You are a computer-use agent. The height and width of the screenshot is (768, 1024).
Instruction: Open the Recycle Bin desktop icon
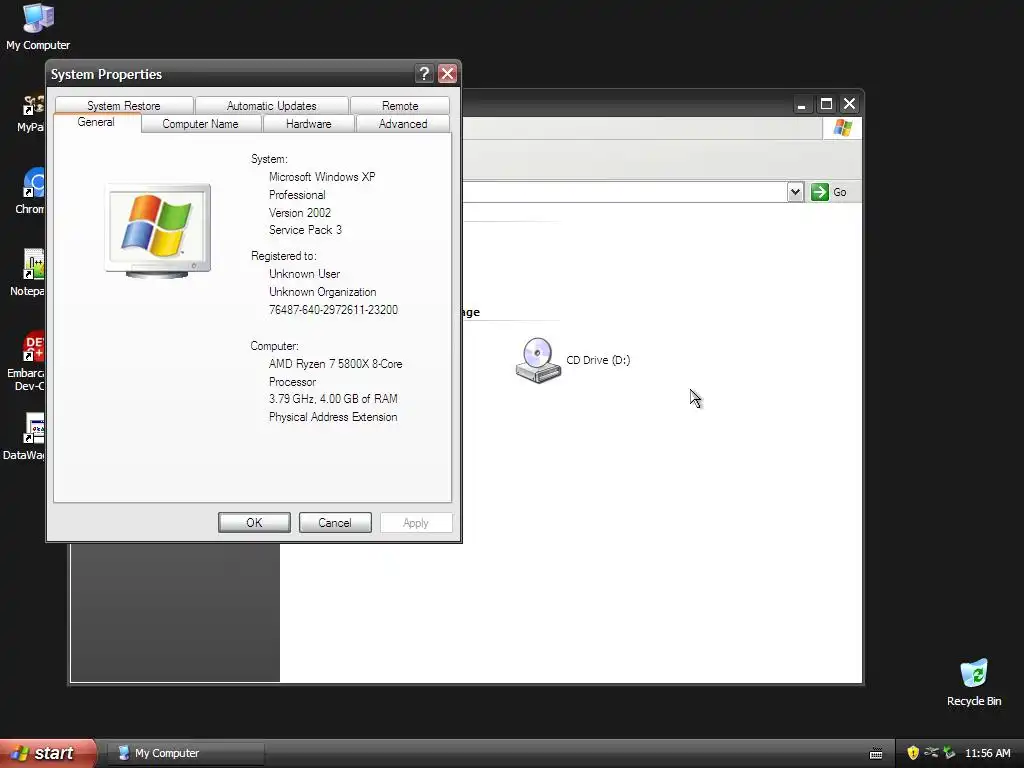[974, 683]
